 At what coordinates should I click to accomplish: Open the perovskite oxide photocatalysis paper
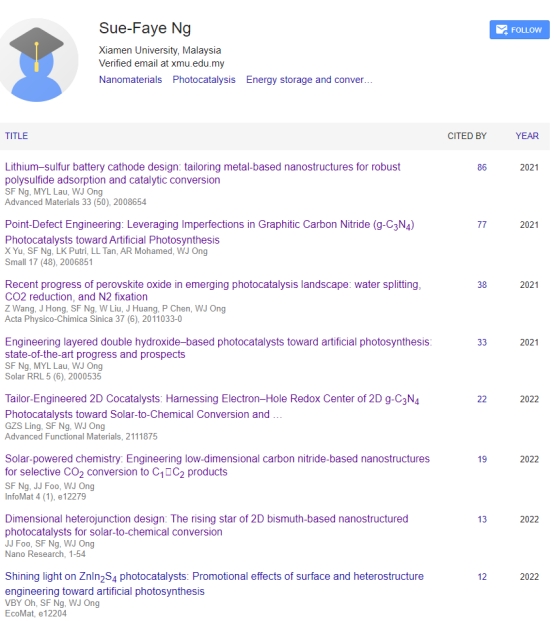213,290
